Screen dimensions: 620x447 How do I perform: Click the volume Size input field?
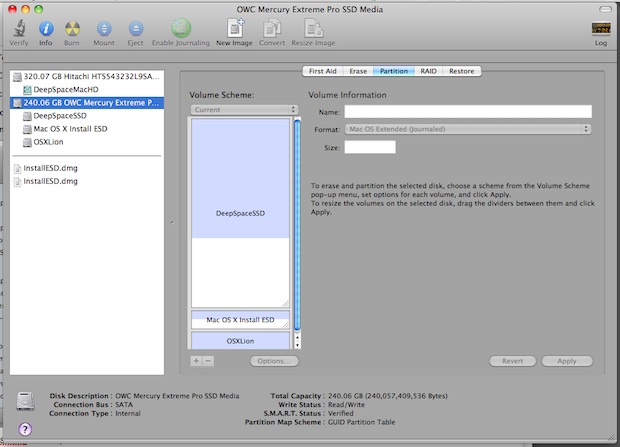[370, 148]
